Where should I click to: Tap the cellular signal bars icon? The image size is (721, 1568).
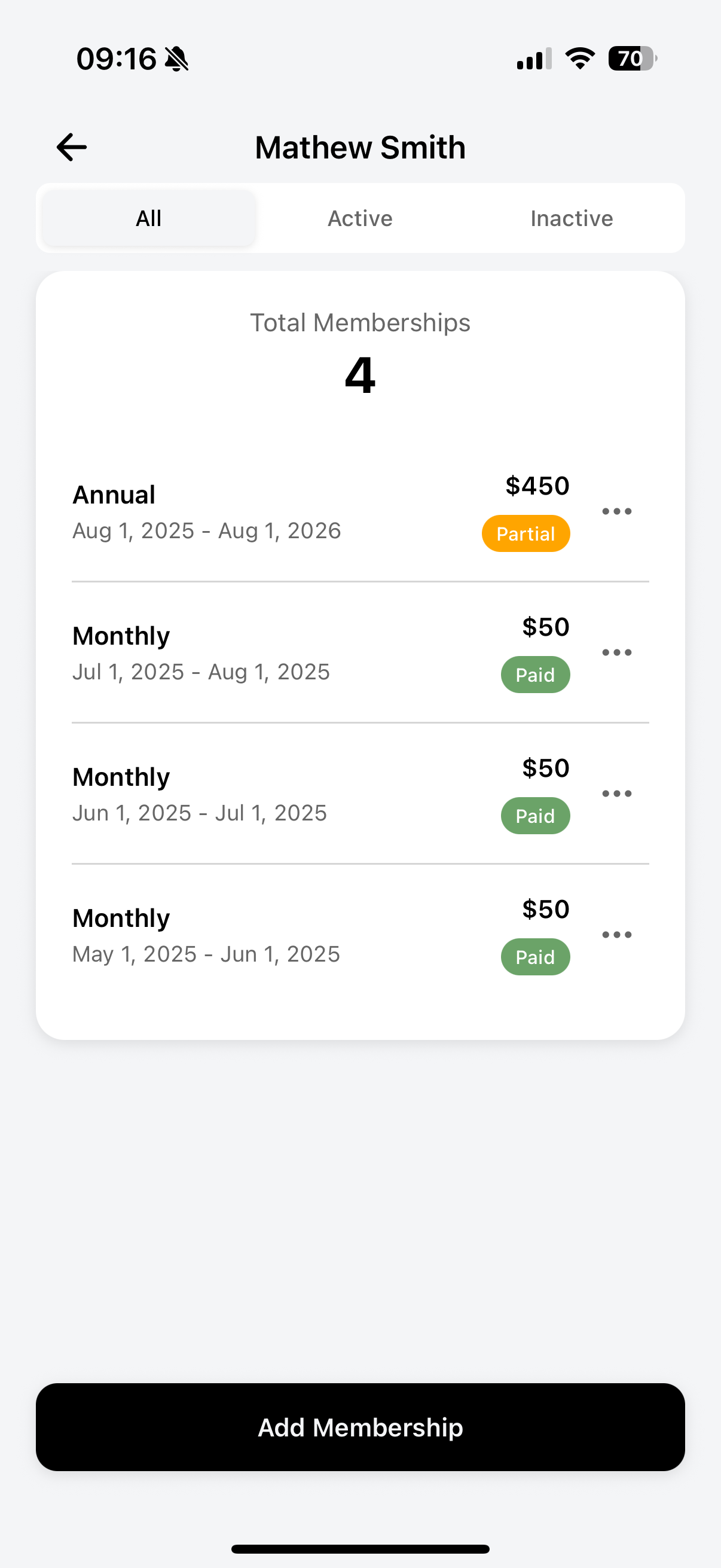click(x=534, y=59)
